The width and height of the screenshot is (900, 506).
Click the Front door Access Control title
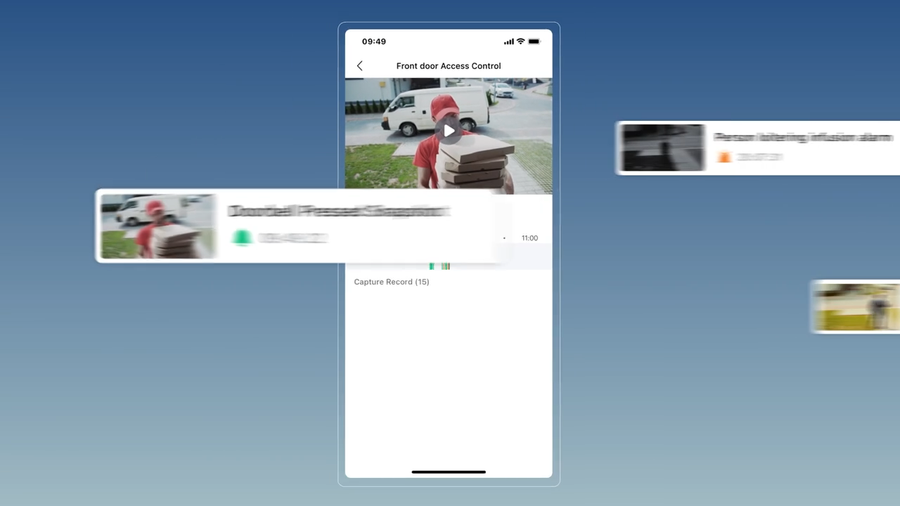[x=448, y=66]
